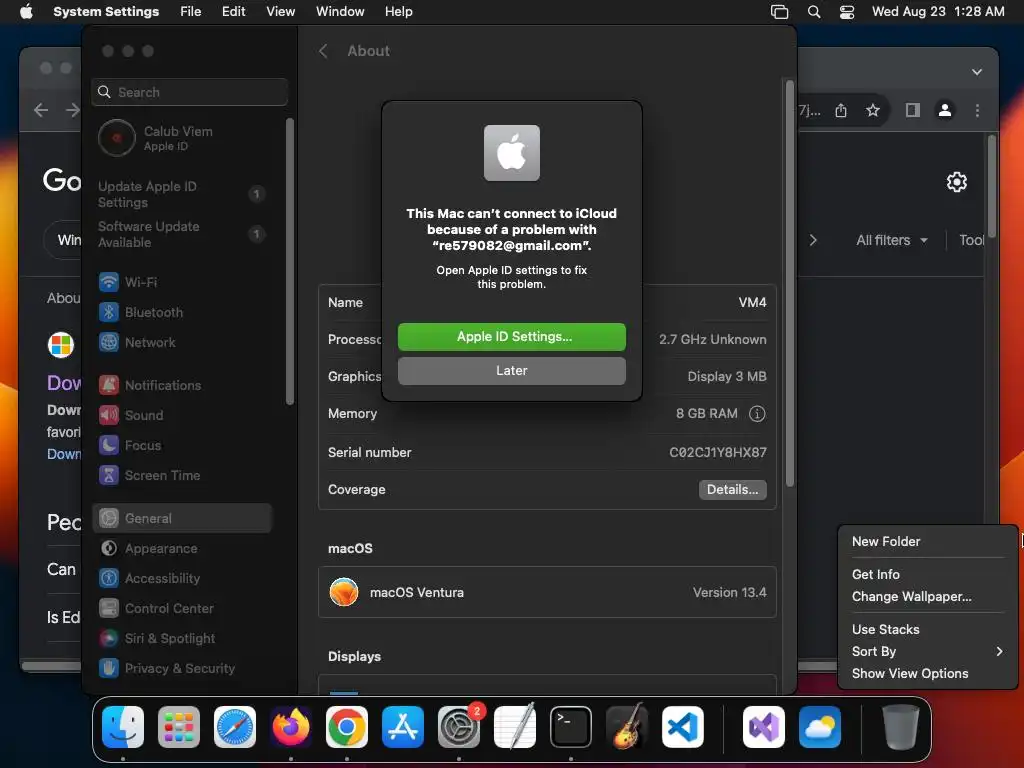Open Software Update Available item
Image resolution: width=1024 pixels, height=768 pixels.
tap(182, 234)
